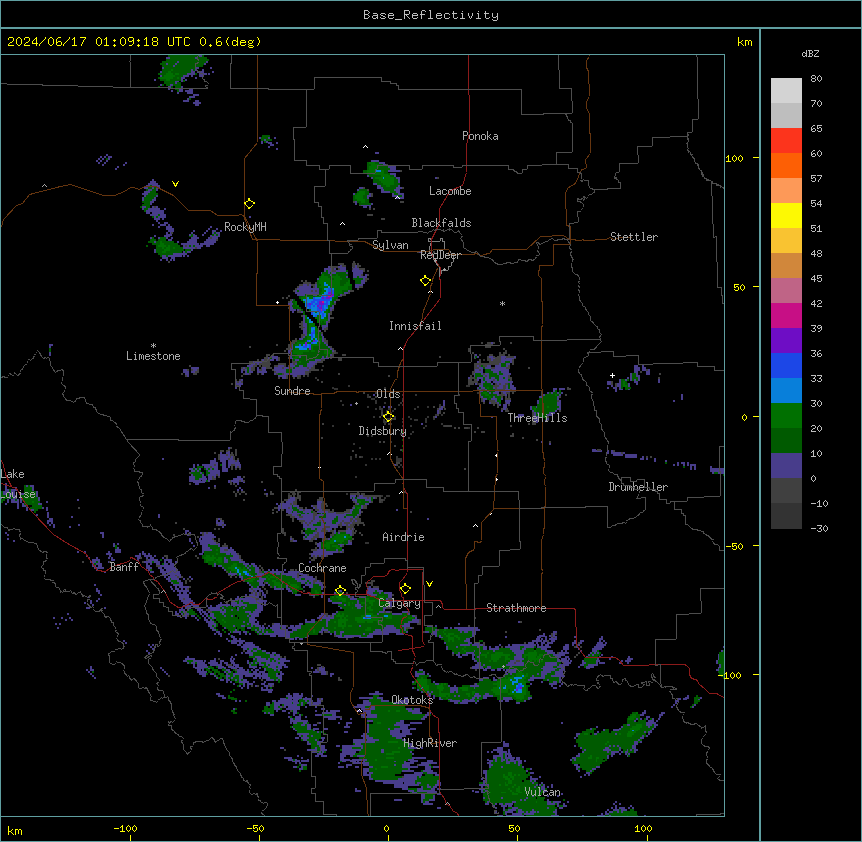
Task: Select the purple 39-36 dBZ legend swatch
Action: click(786, 341)
